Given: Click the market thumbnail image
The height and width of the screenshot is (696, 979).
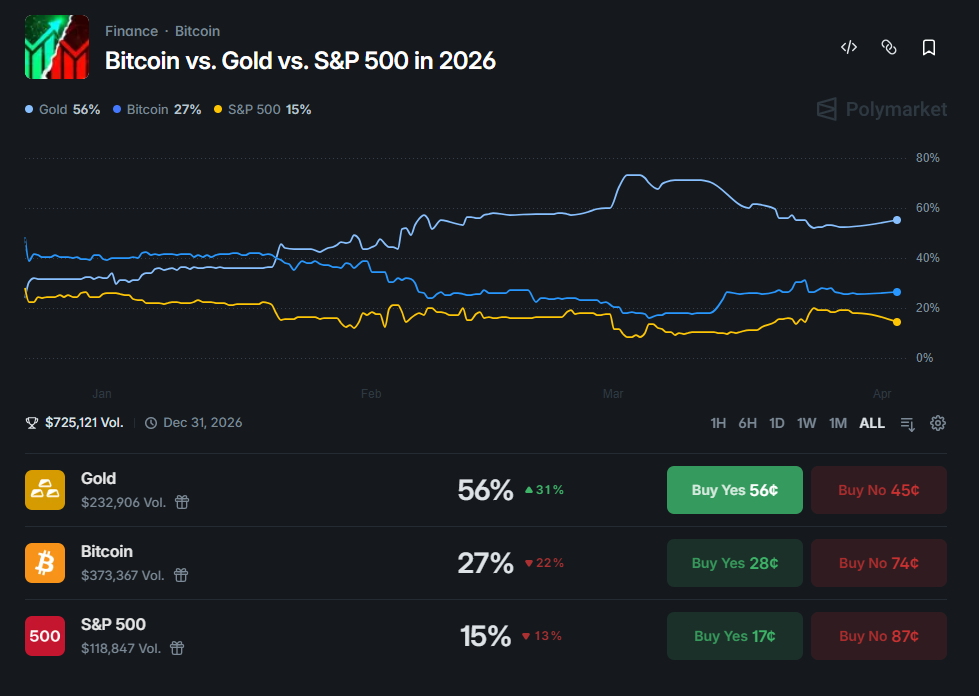Looking at the screenshot, I should click(57, 47).
